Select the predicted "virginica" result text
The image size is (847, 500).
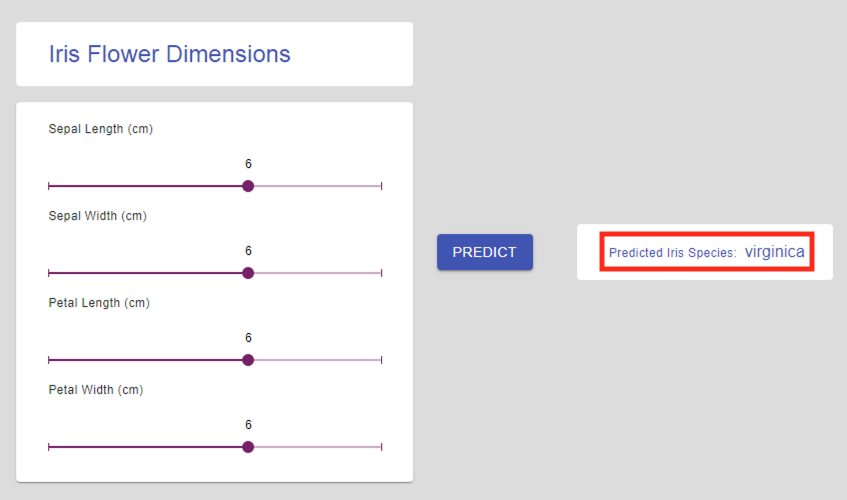[774, 252]
